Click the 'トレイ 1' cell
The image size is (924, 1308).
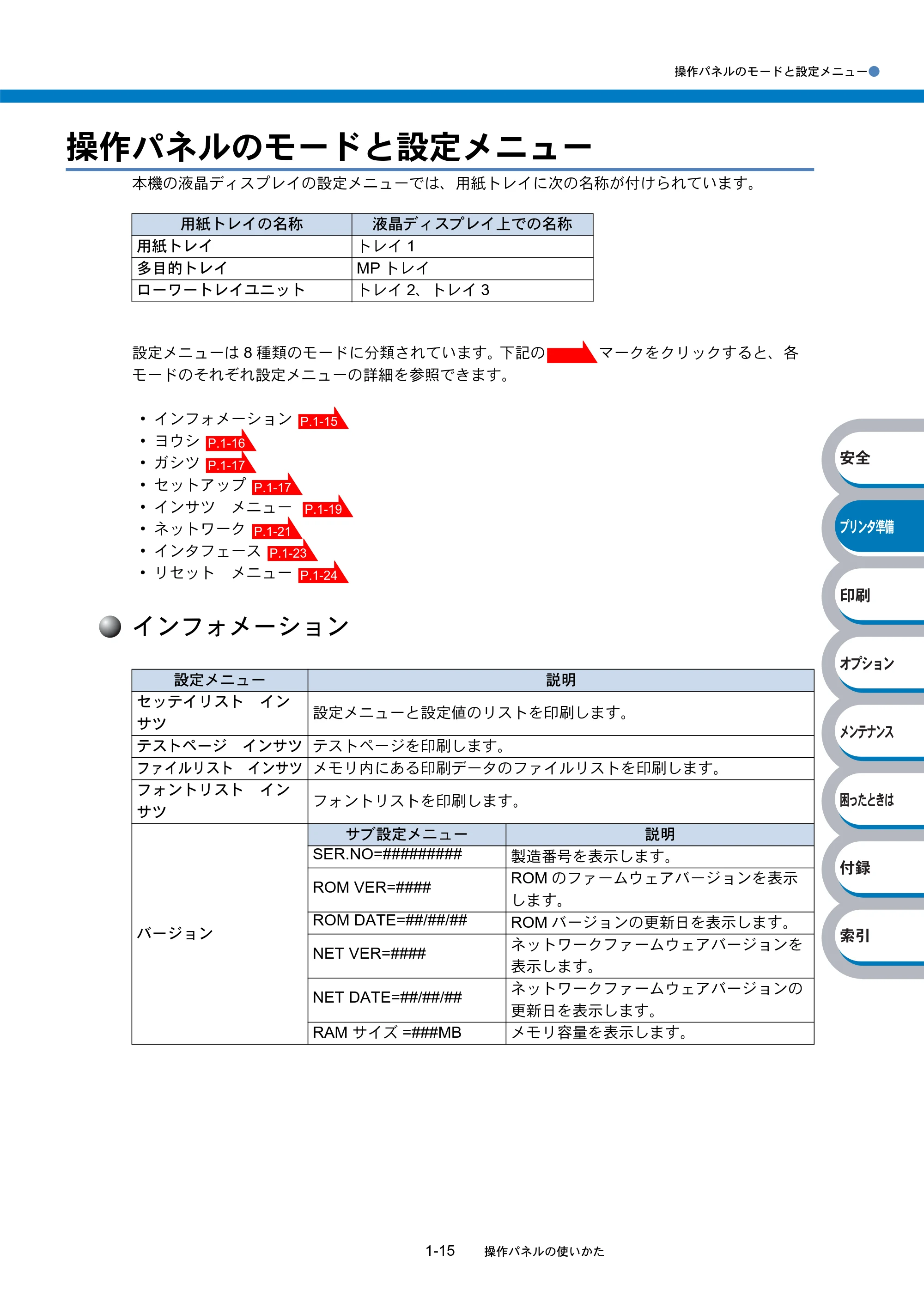point(472,246)
